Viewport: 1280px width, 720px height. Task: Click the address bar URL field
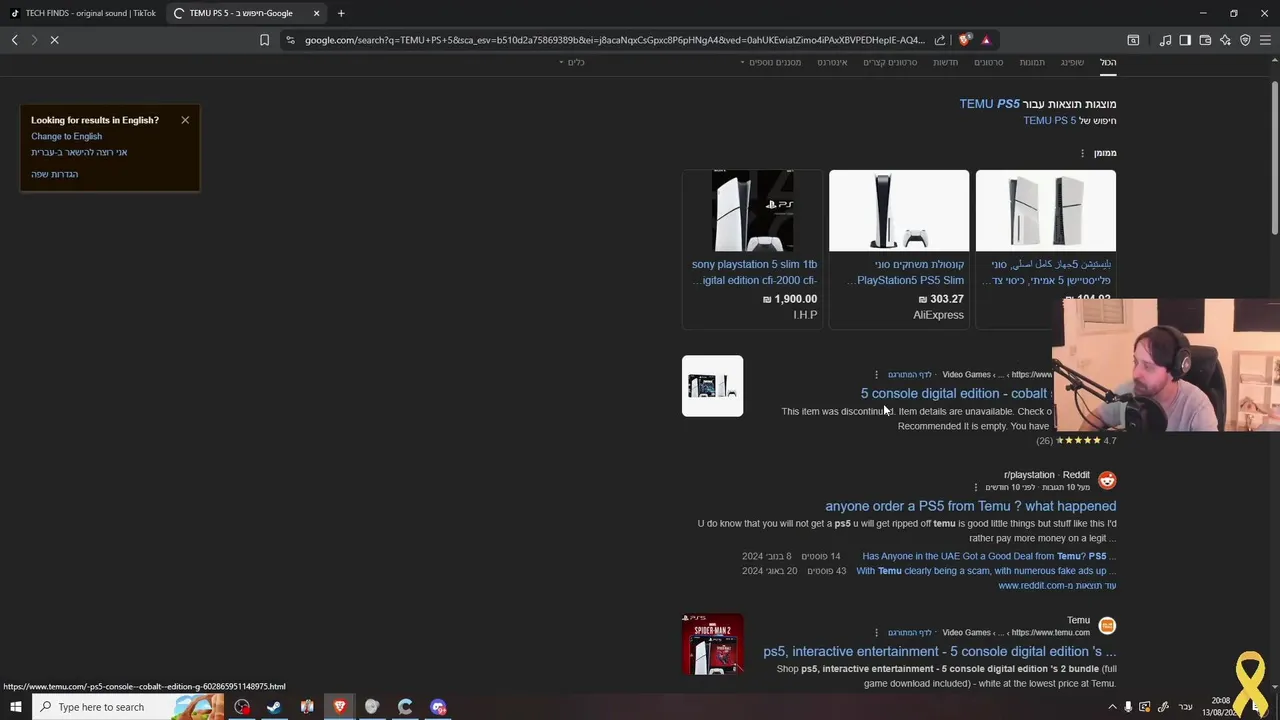[x=614, y=40]
